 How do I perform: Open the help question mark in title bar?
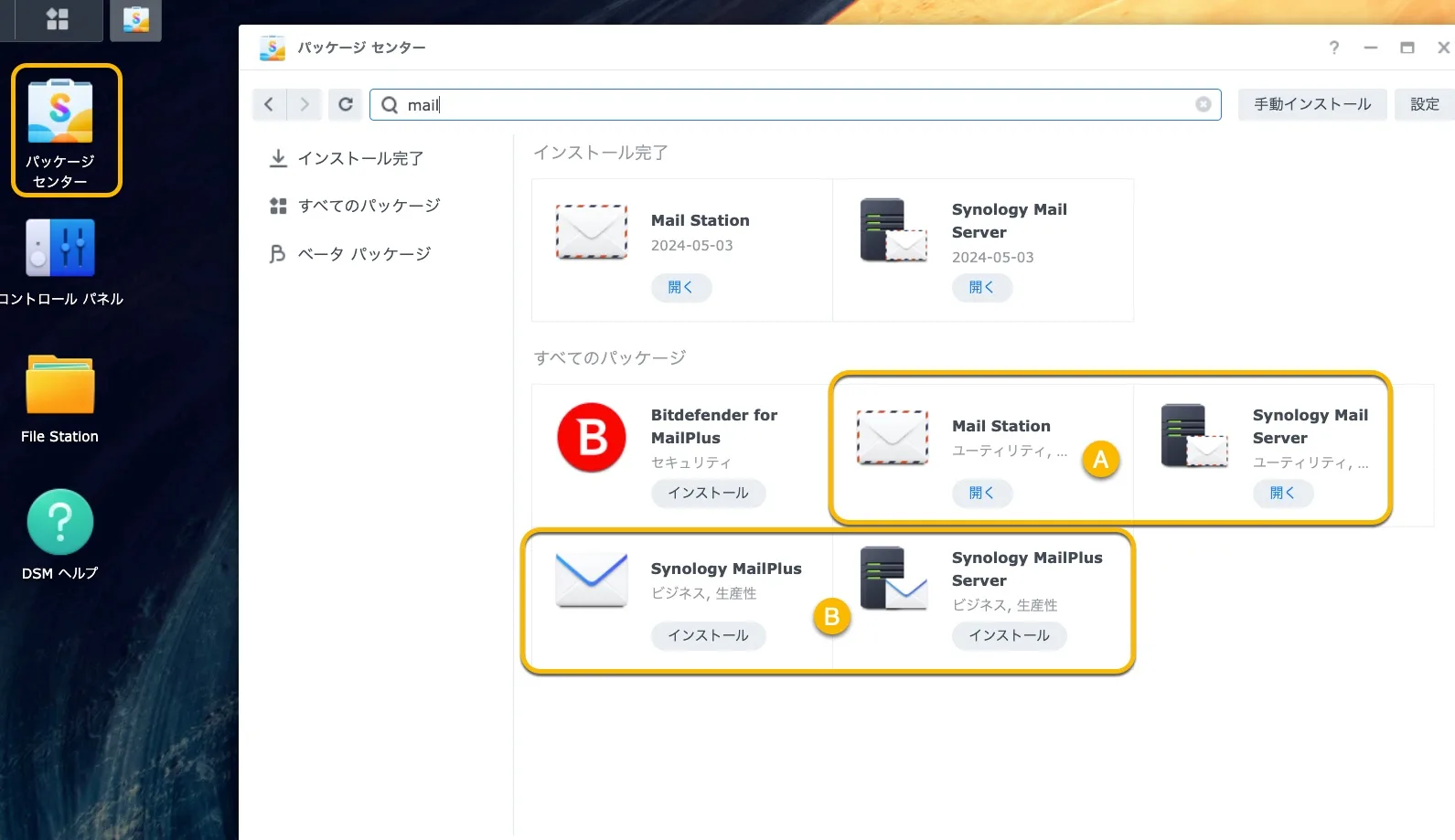(1334, 48)
